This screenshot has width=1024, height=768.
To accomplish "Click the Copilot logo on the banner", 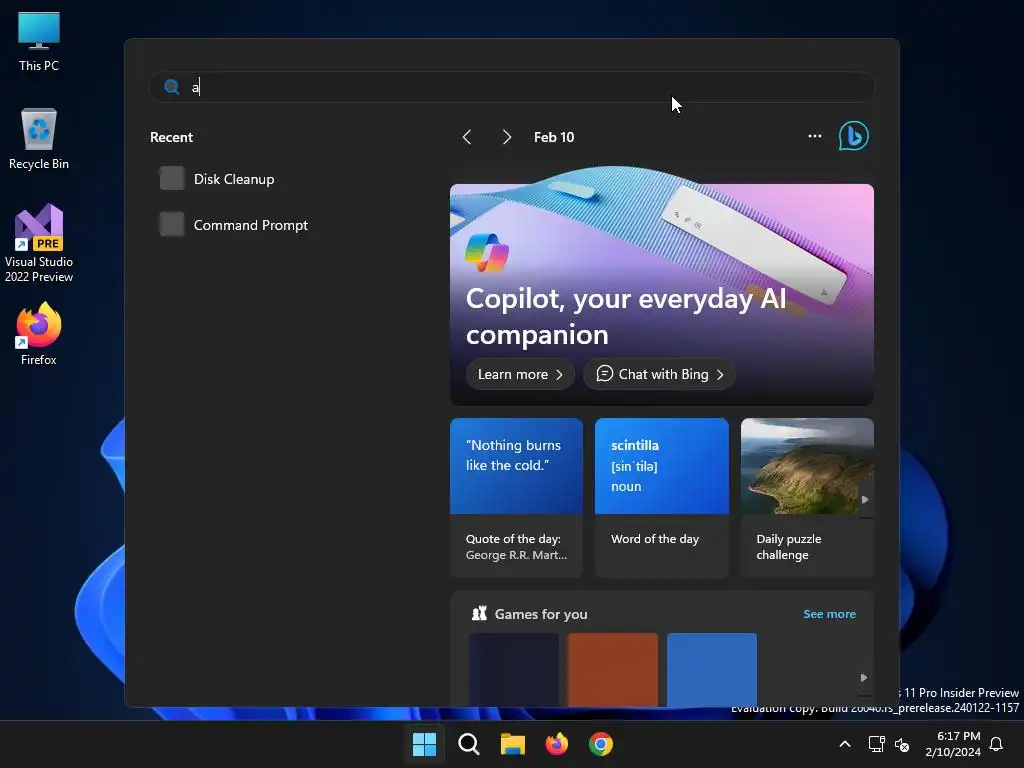I will click(487, 253).
